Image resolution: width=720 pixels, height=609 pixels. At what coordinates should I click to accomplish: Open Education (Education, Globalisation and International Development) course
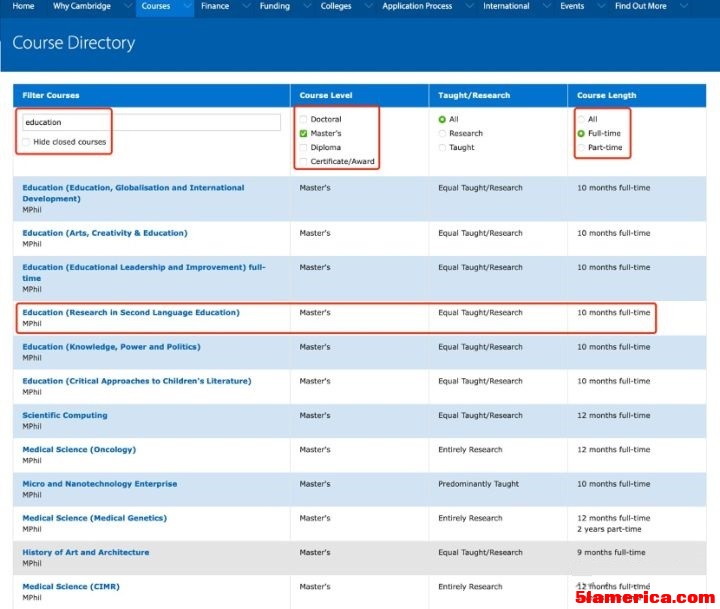click(133, 193)
